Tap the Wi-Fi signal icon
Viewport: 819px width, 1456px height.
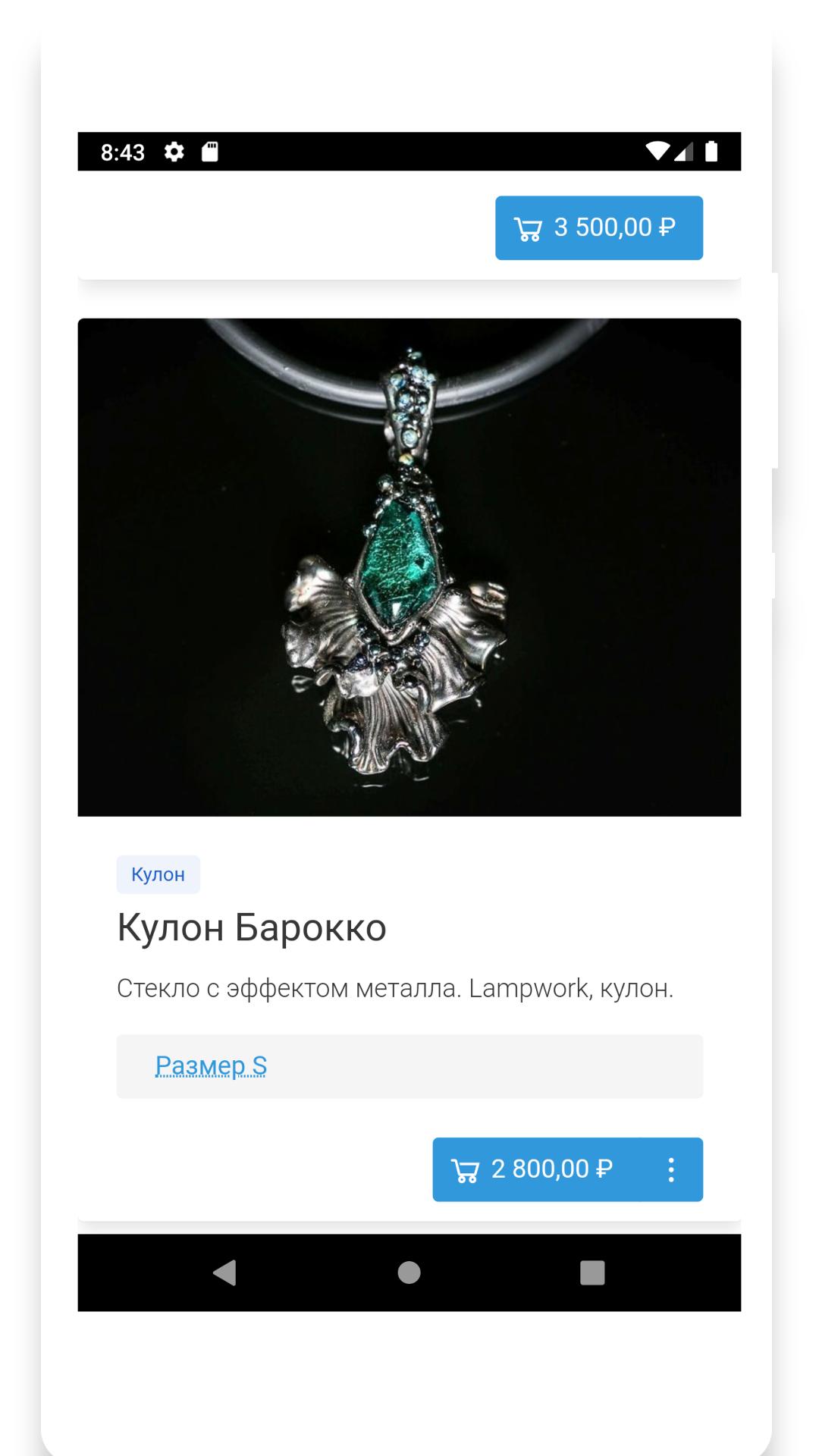[657, 151]
